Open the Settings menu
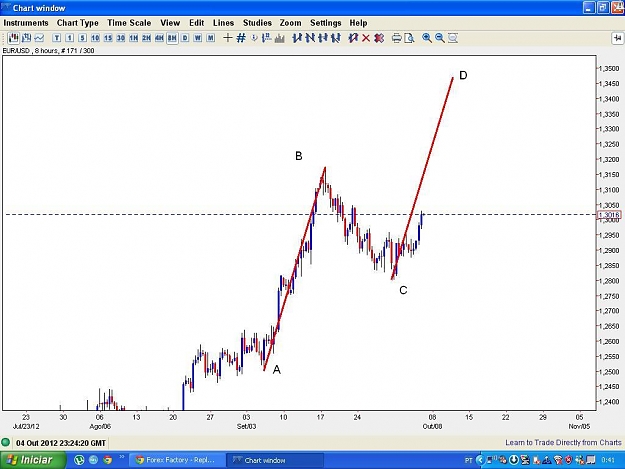 pyautogui.click(x=326, y=23)
